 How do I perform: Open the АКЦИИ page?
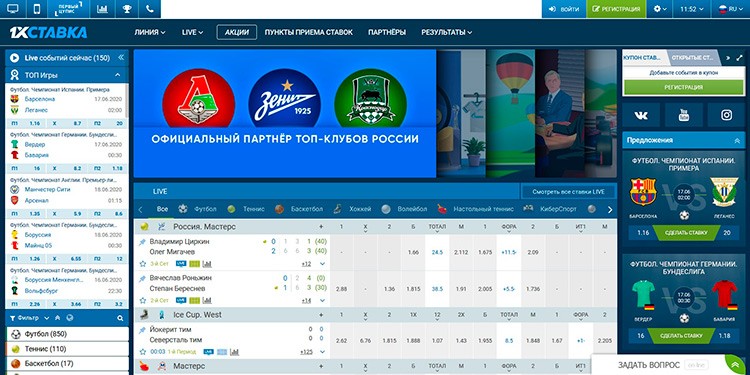tap(237, 32)
